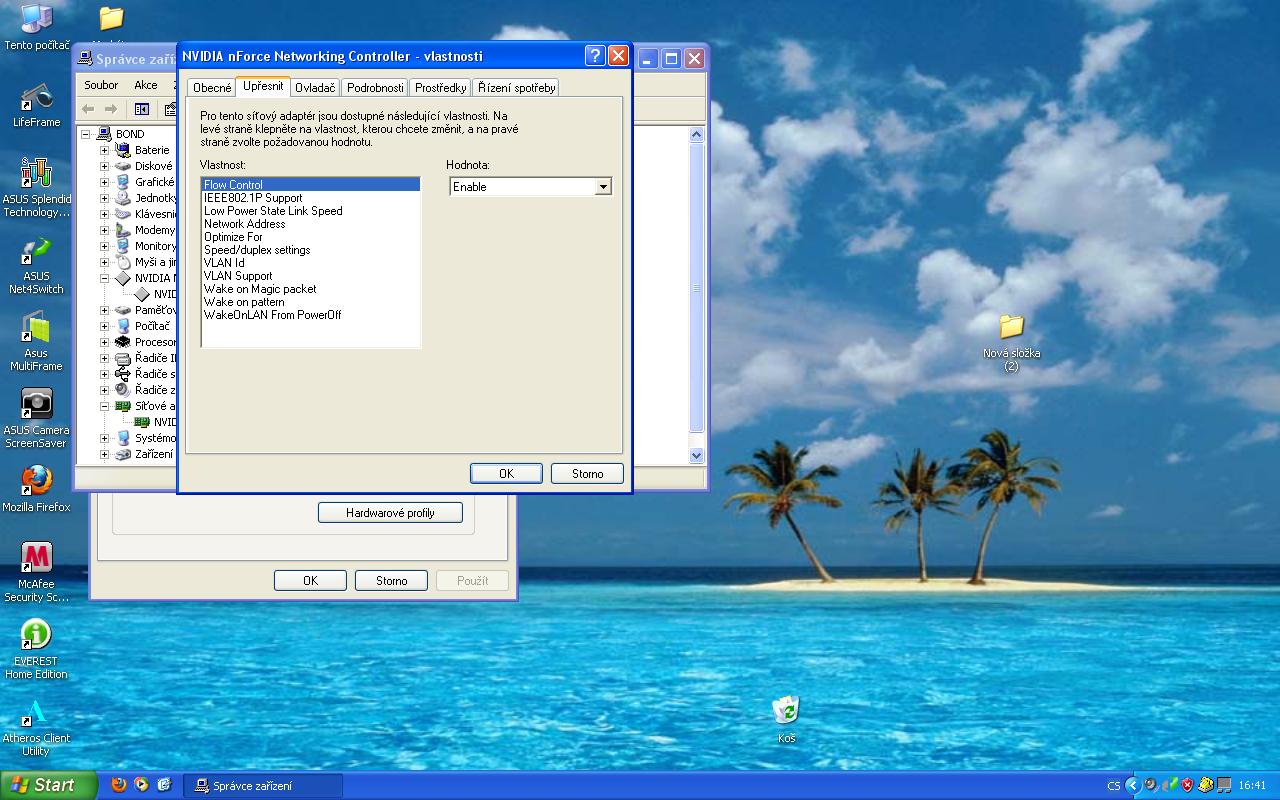Switch to the Ovladač tab
The width and height of the screenshot is (1280, 800).
pos(315,88)
